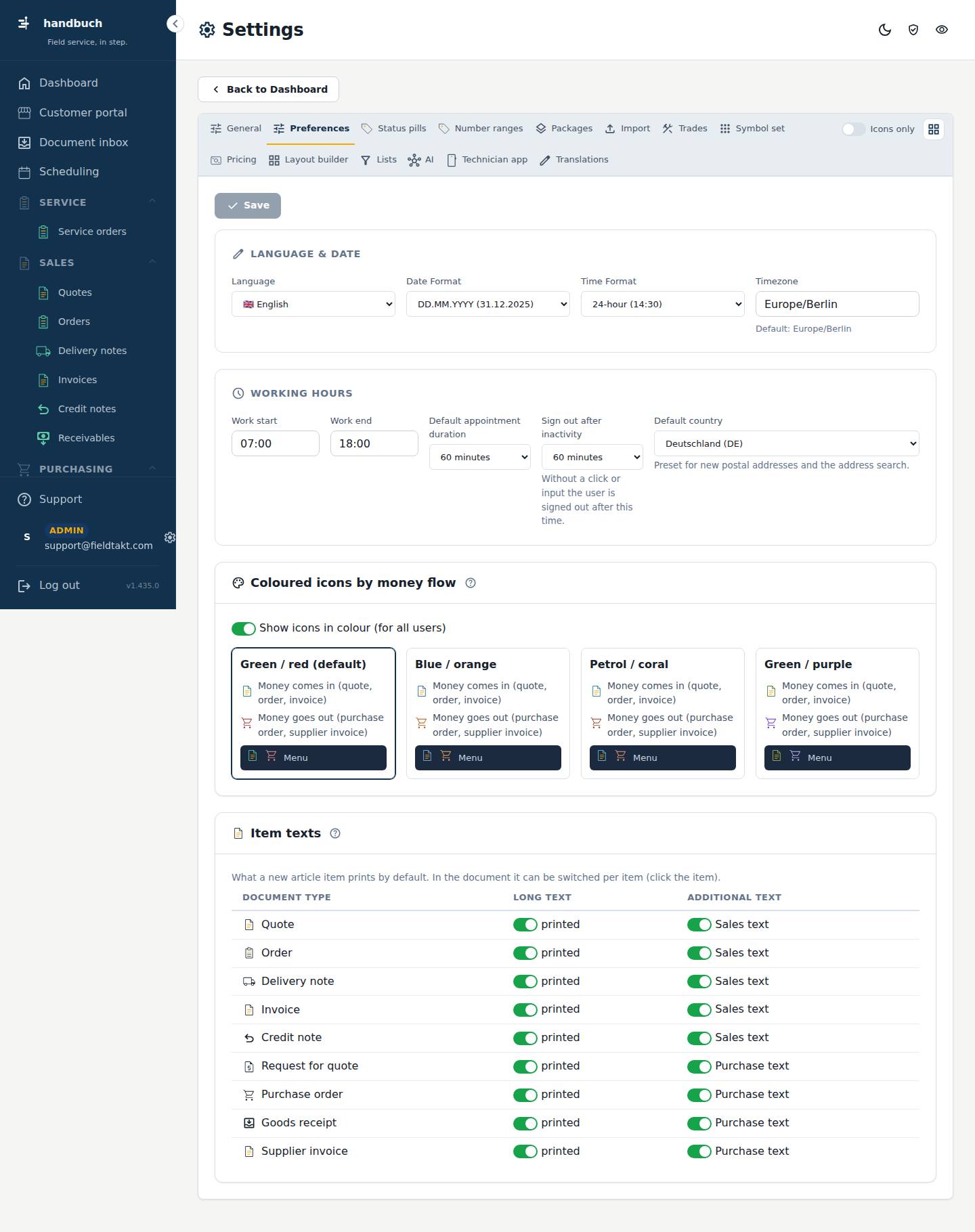975x1232 pixels.
Task: Click the grid view icon beside Icons only
Action: 934,129
